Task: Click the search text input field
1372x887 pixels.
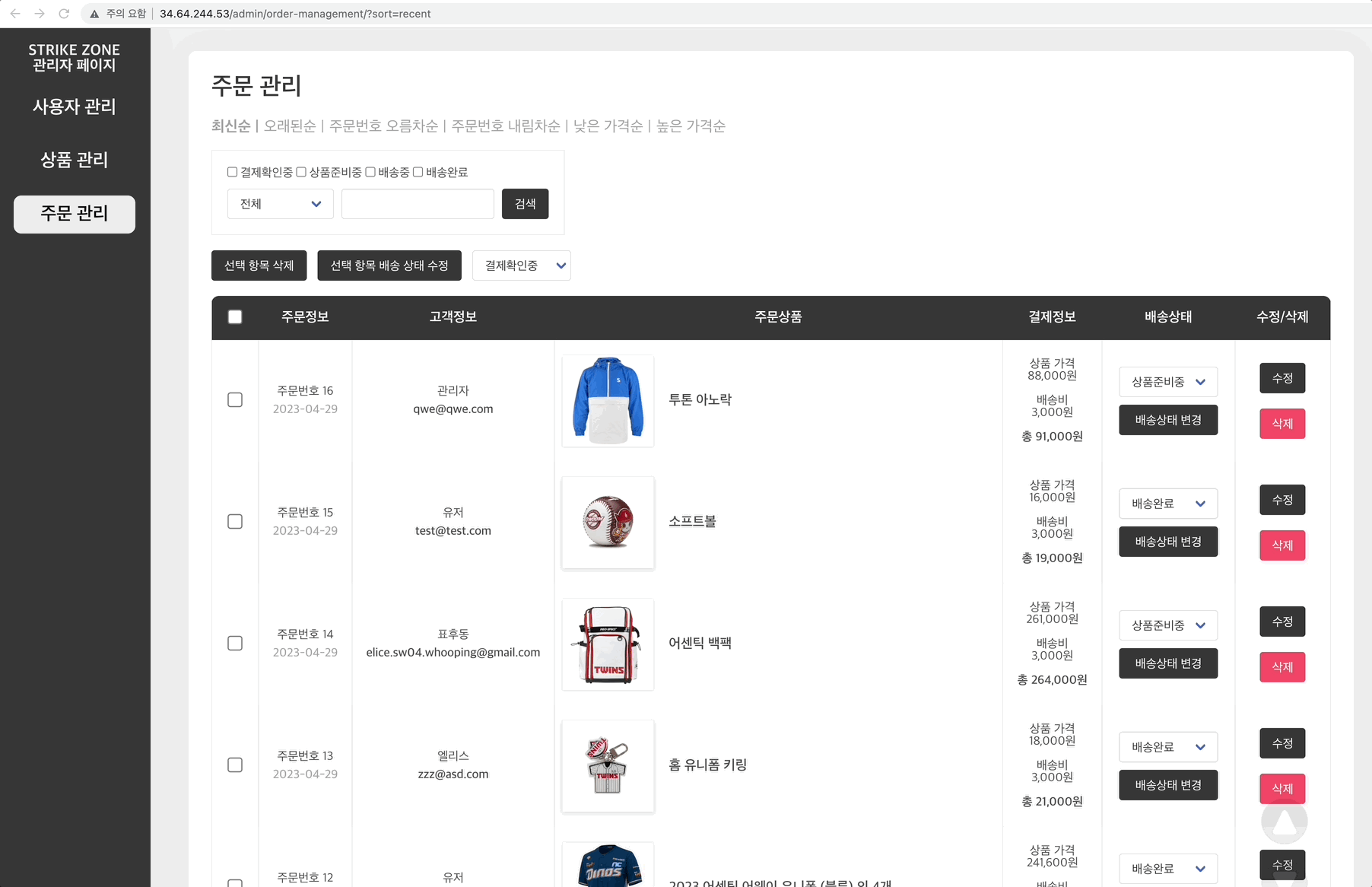Action: [418, 204]
